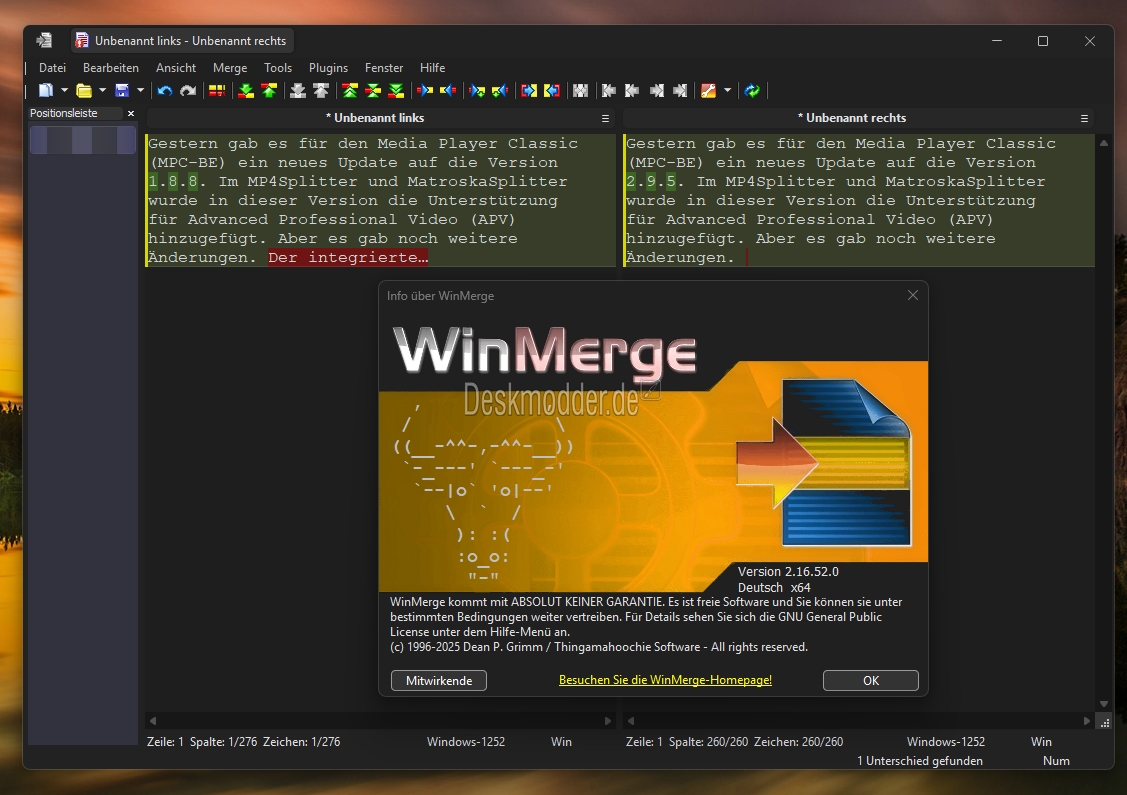Screen dimensions: 1127x795
Task: Jump to next difference icon
Action: tap(246, 91)
